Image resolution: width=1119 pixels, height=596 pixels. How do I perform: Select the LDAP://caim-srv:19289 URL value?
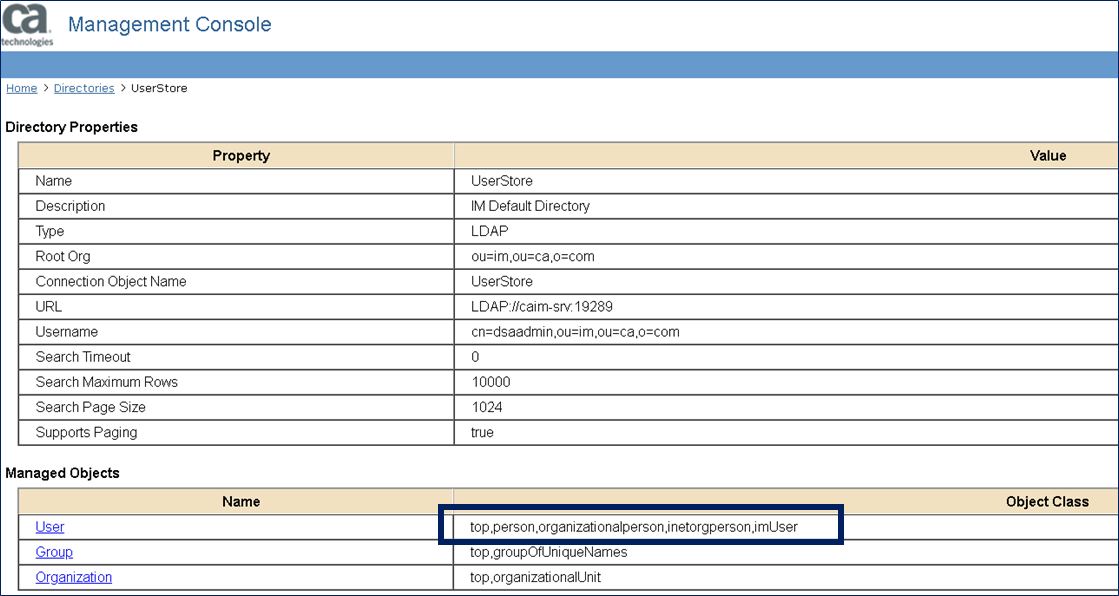point(542,307)
